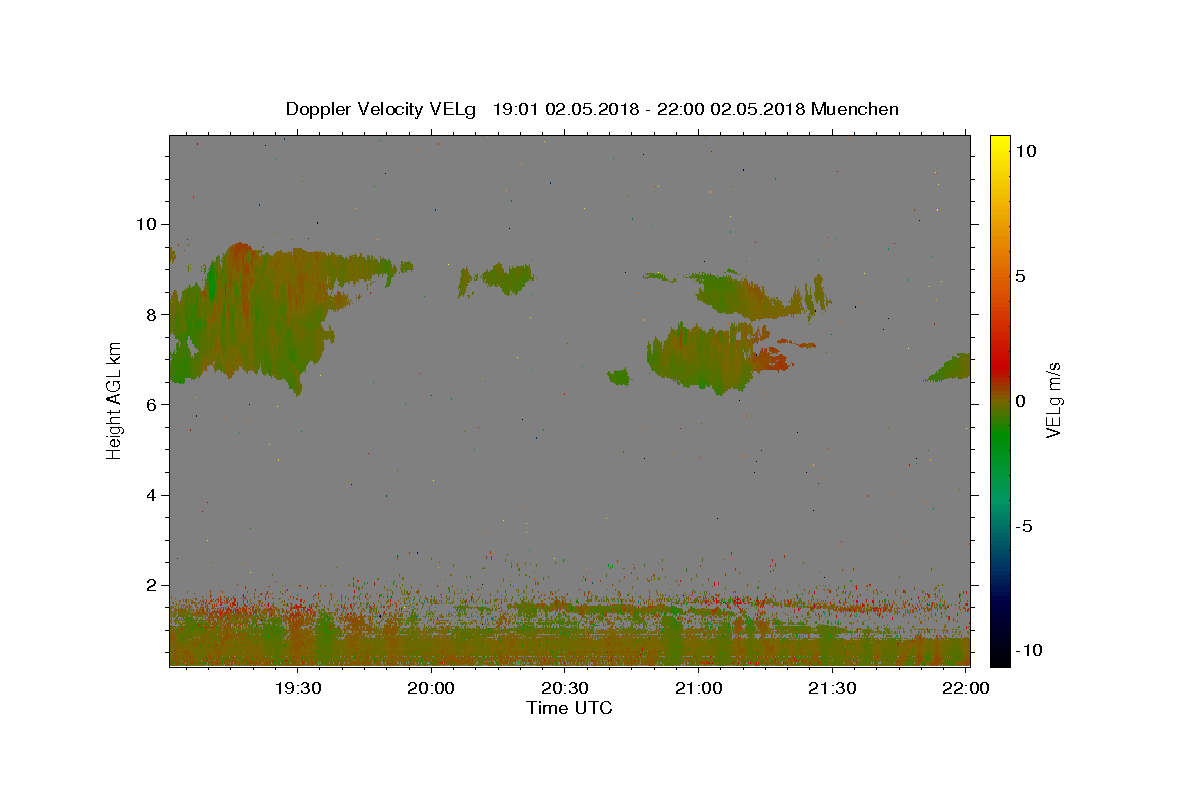Click the 22:00 time tick label
The width and height of the screenshot is (1200, 800).
tap(966, 688)
